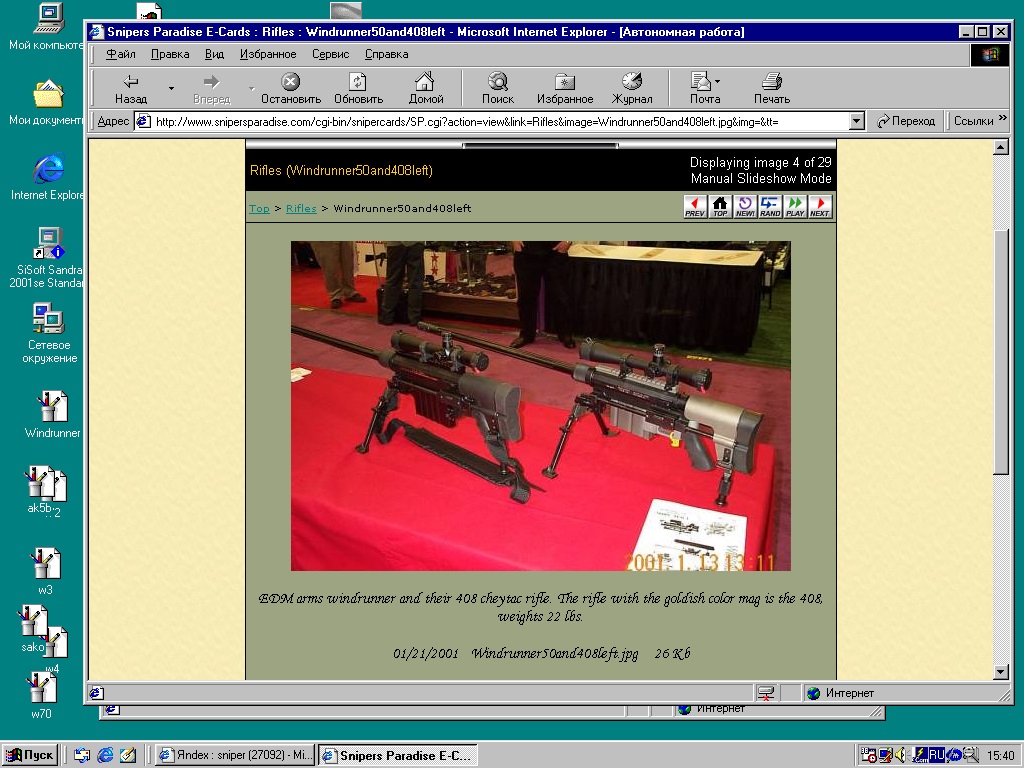Switch to Snipers Paradise E-C... taskbar button
This screenshot has width=1024, height=768.
(398, 756)
